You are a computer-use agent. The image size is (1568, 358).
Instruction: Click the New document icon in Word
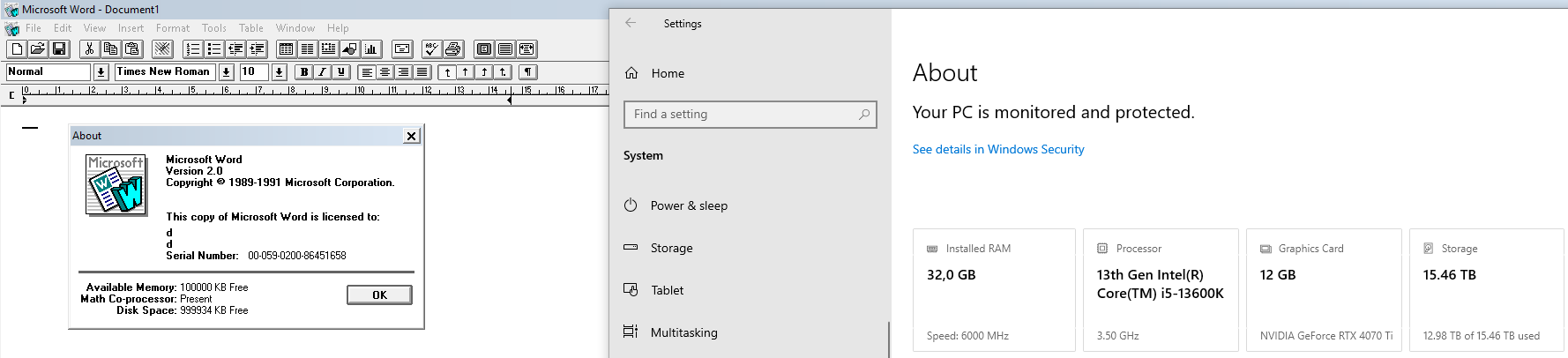(17, 49)
